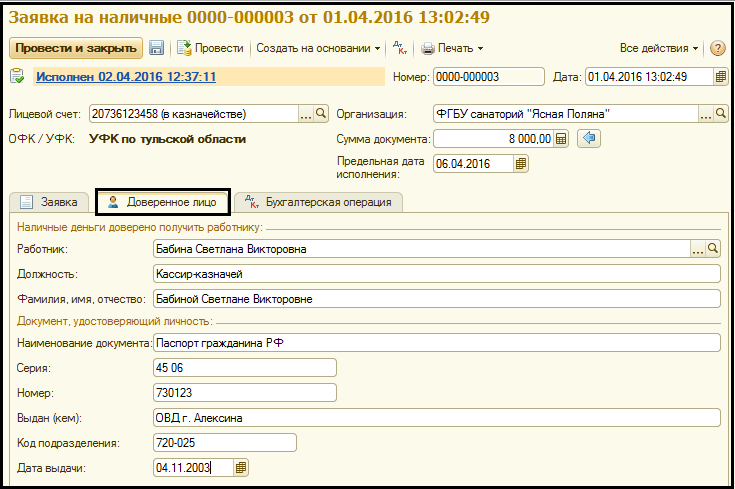
Task: Click the Предельная дата исполнения field
Action: pyautogui.click(x=473, y=164)
